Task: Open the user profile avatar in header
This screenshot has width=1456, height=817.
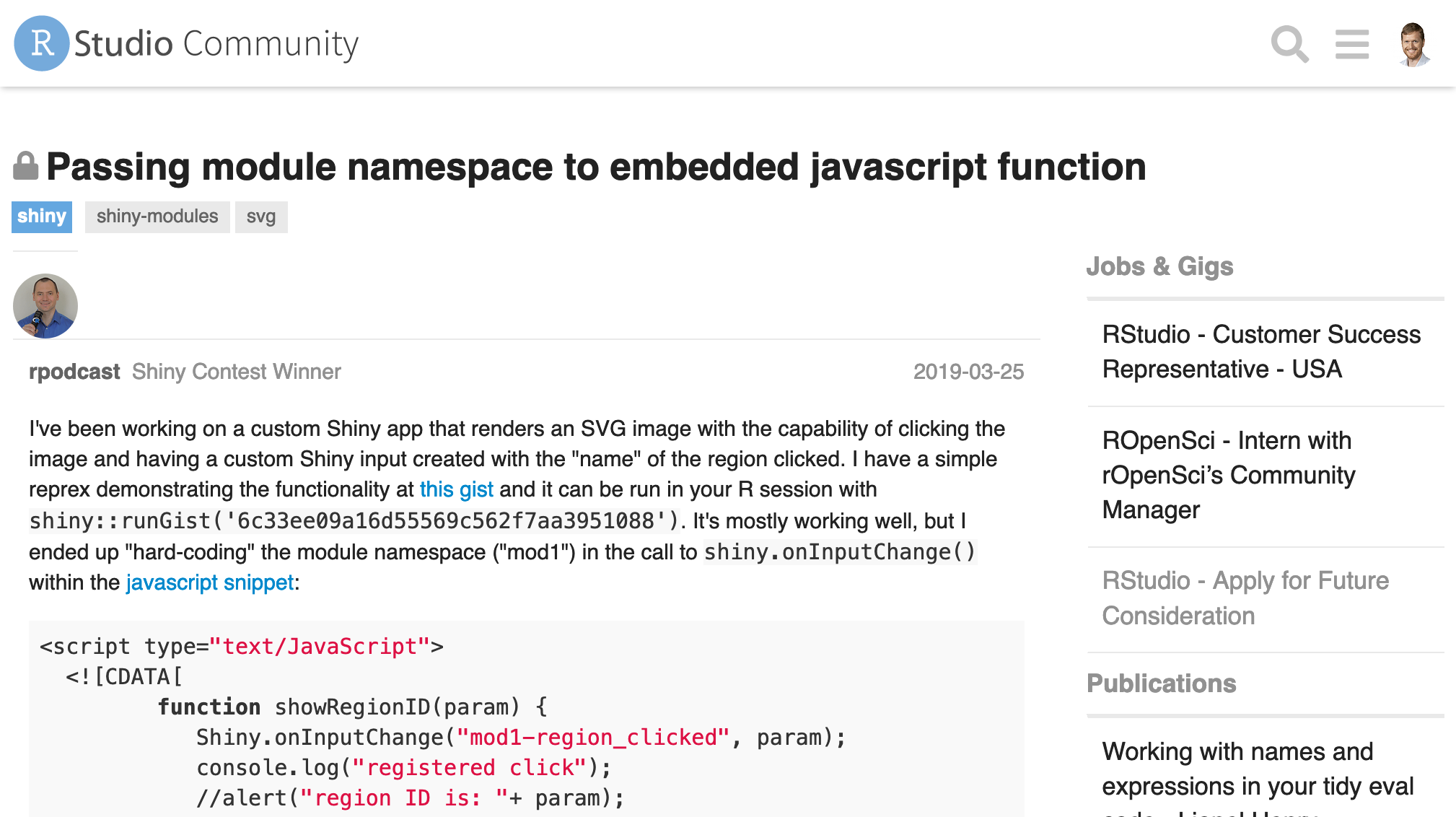Action: click(1413, 44)
